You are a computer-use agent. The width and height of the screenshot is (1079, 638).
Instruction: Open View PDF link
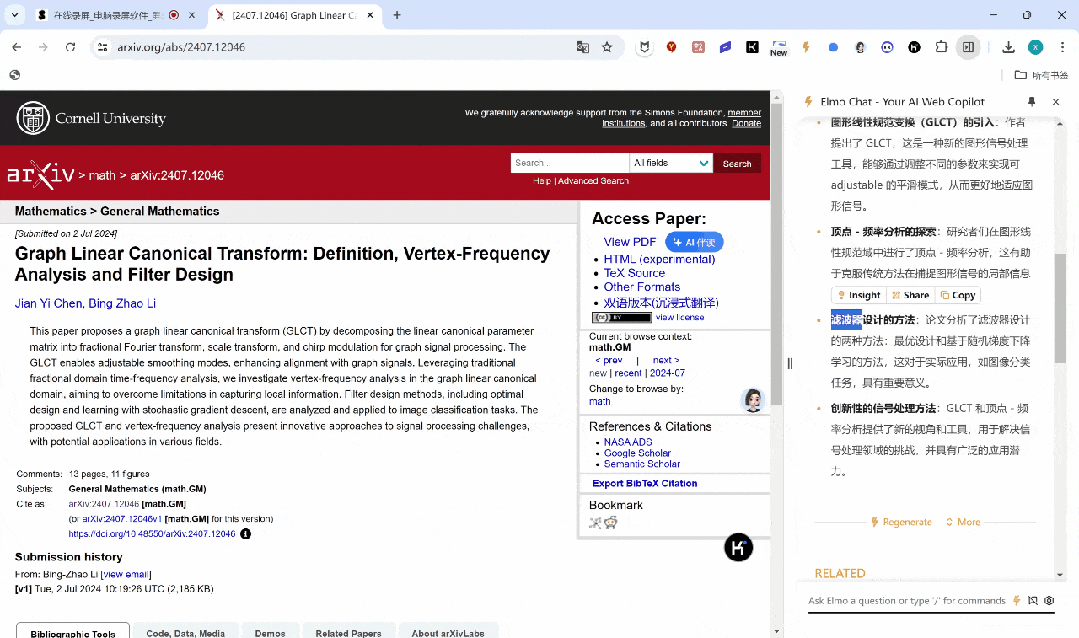(x=630, y=242)
